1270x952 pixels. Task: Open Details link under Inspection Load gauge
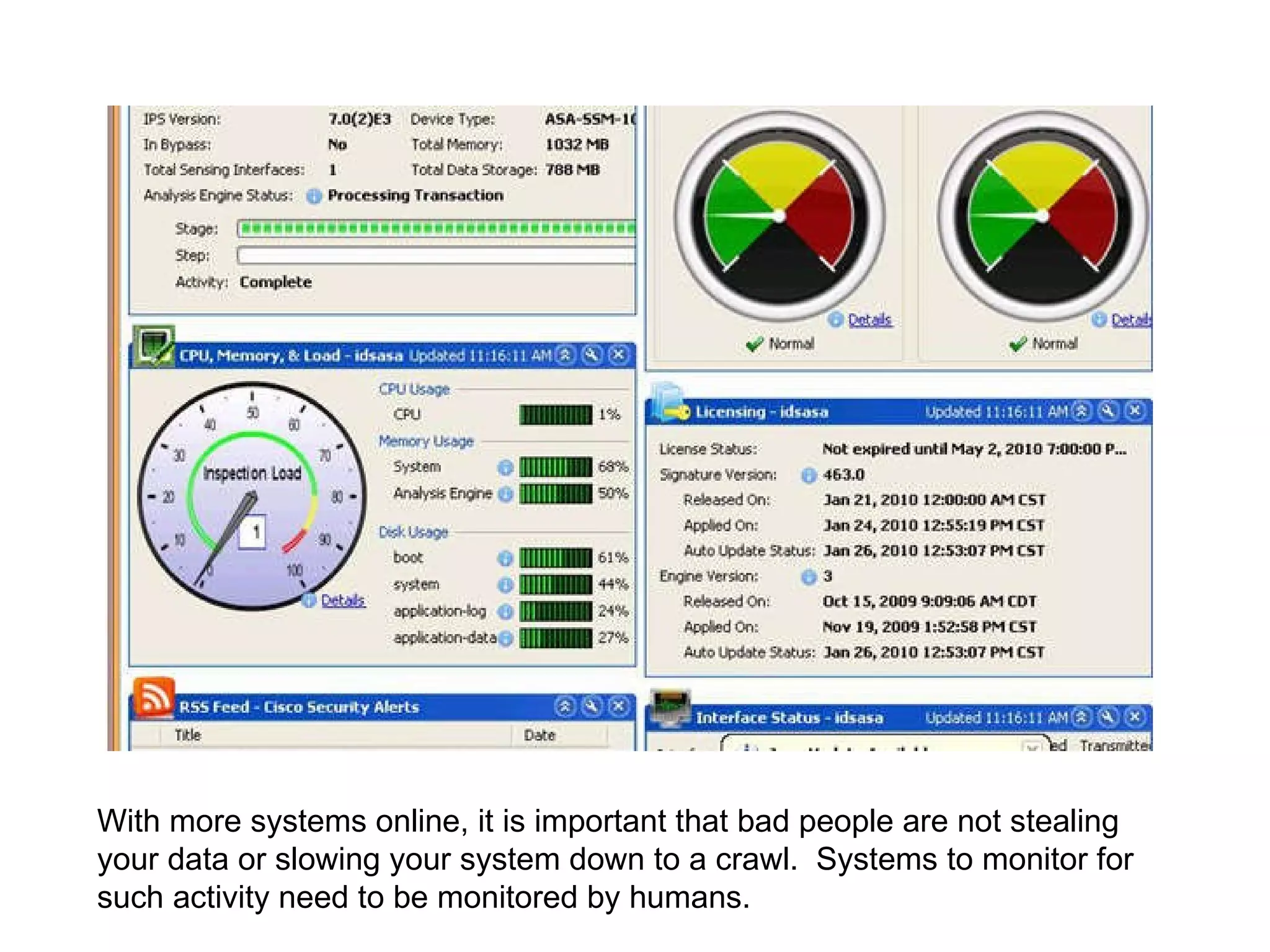[342, 601]
